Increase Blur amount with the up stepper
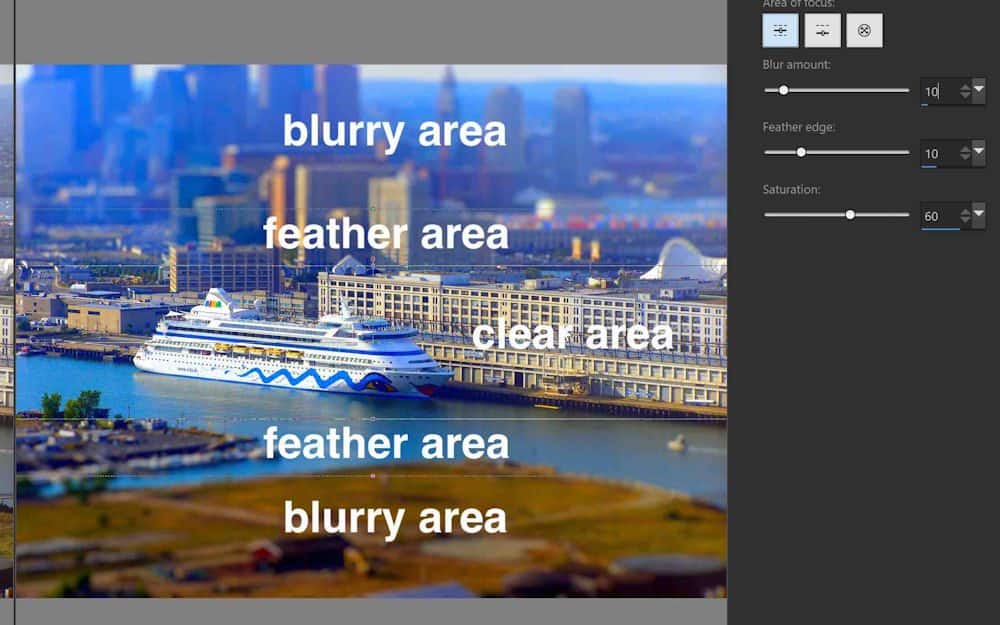The height and width of the screenshot is (625, 1000). [965, 85]
